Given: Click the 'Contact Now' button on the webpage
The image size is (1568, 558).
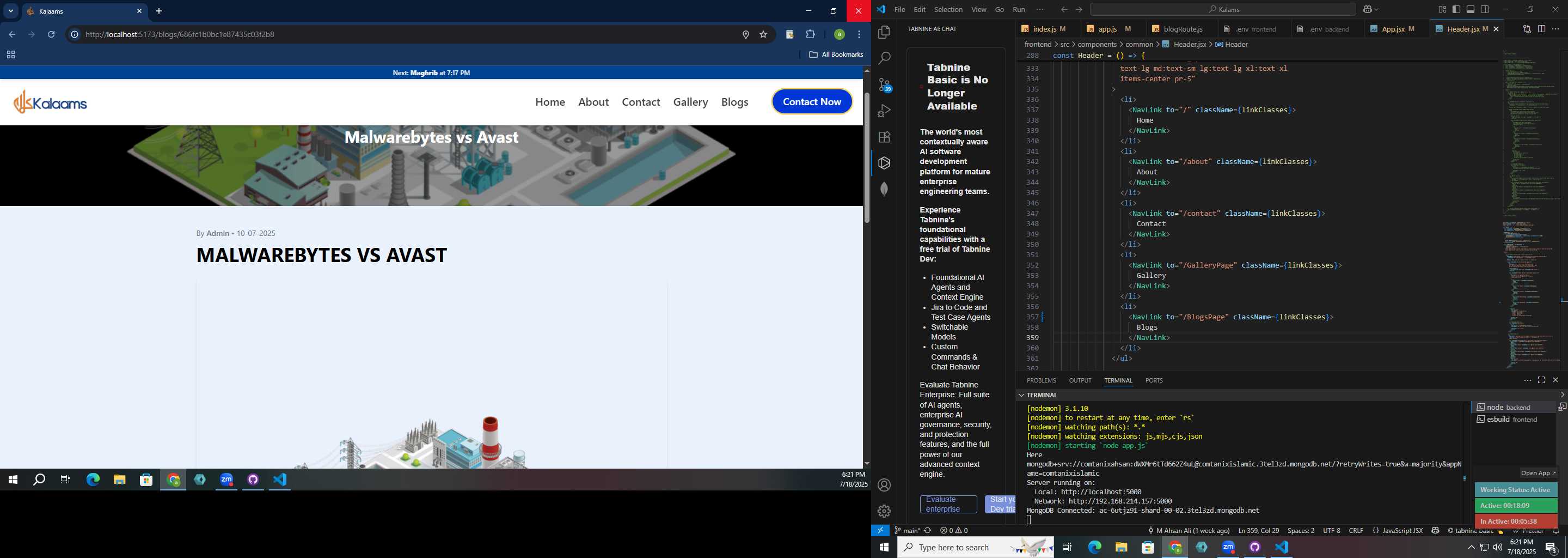Looking at the screenshot, I should pos(812,102).
